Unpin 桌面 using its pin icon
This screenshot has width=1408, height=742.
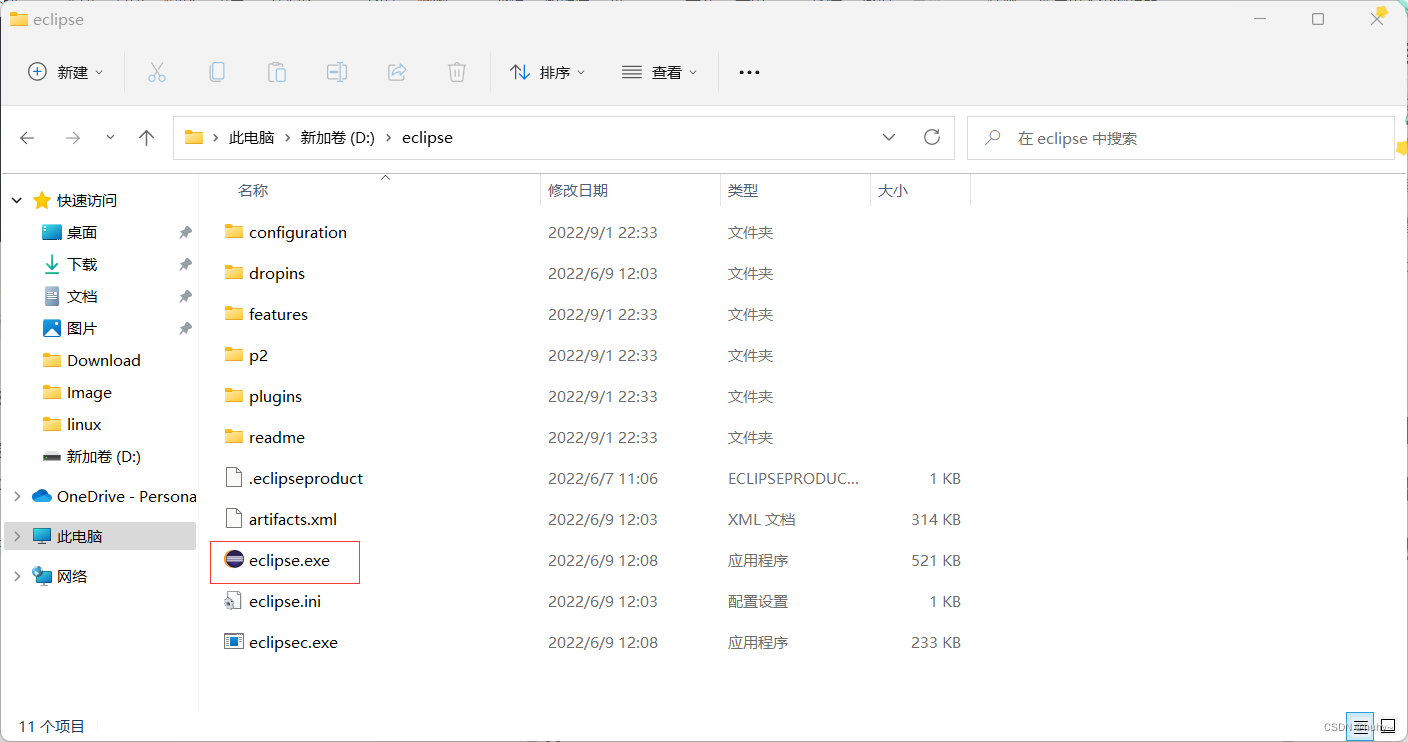click(x=185, y=232)
